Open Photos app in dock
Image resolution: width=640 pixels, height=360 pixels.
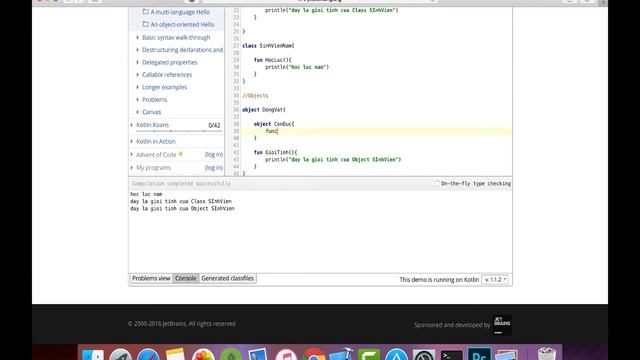coord(203,355)
